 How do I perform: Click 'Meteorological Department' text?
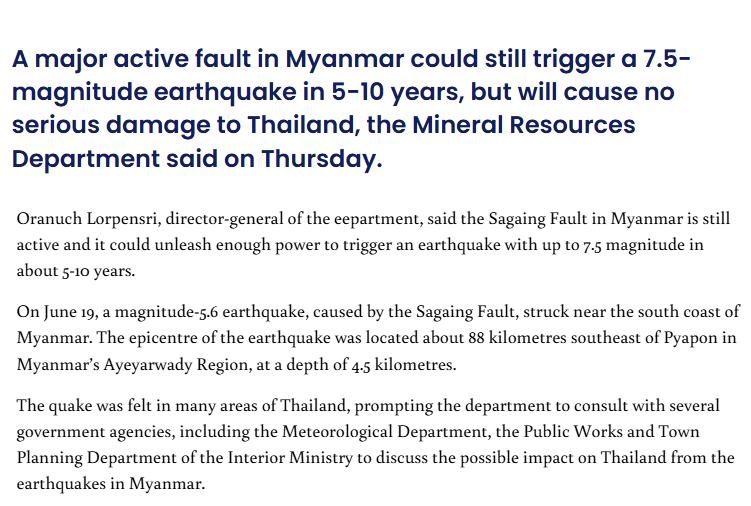click(385, 432)
